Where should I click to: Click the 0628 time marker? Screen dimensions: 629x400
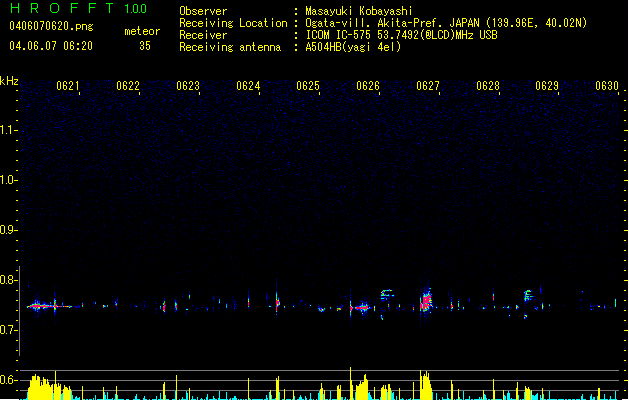(x=488, y=86)
